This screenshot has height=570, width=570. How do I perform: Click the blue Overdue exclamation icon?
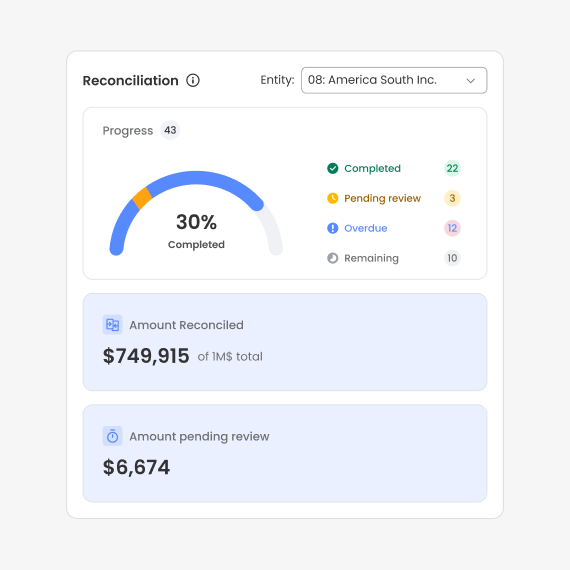[x=332, y=228]
